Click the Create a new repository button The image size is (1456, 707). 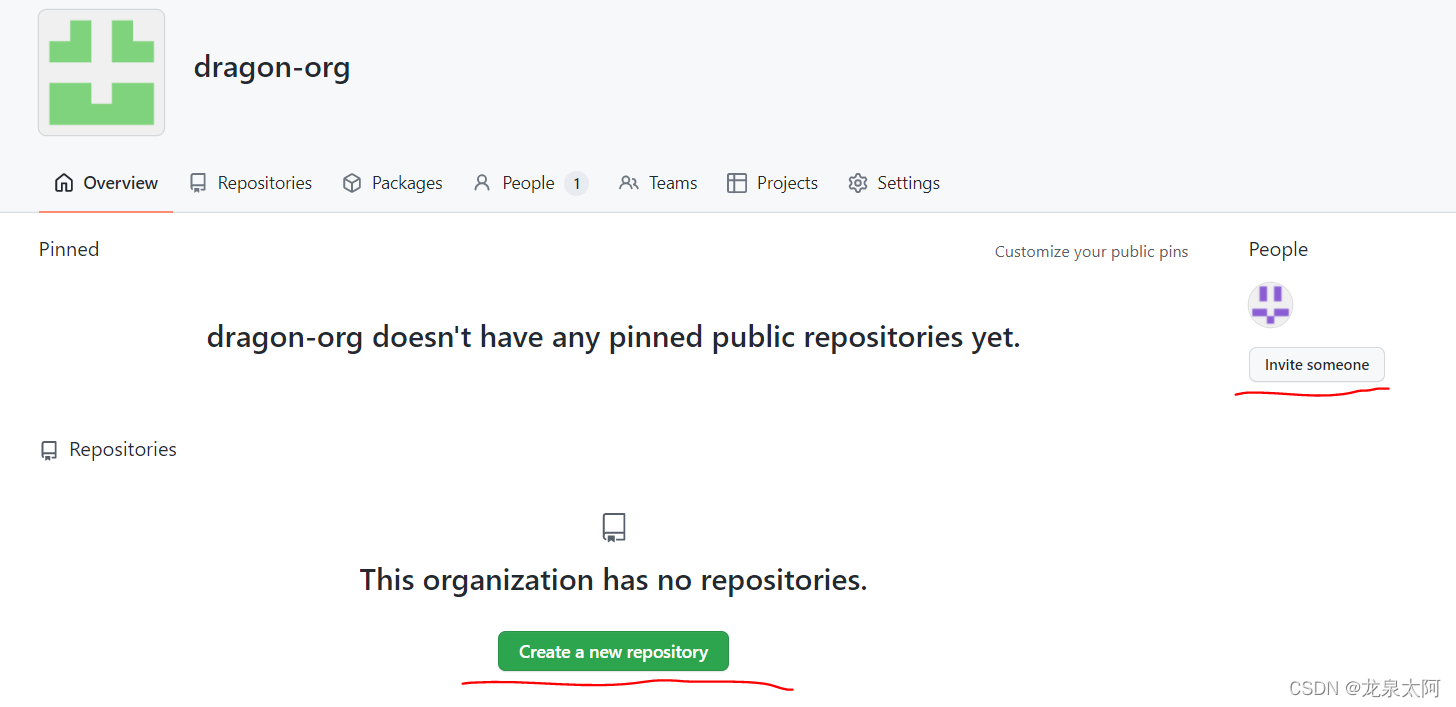613,652
